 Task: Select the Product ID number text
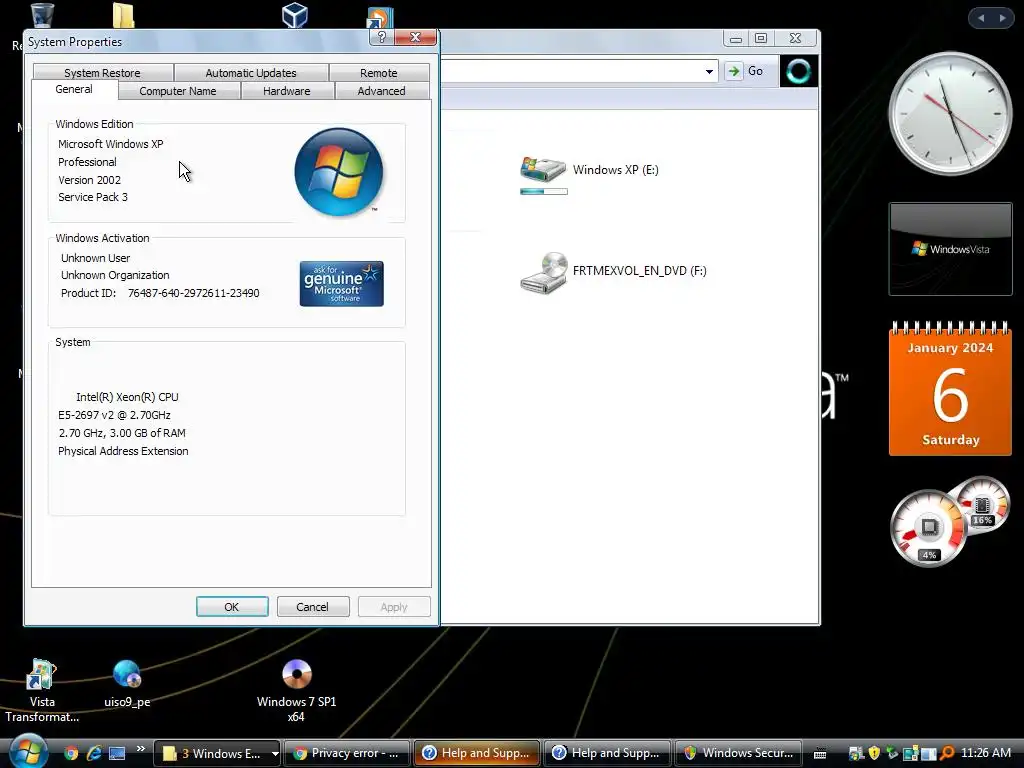click(193, 293)
